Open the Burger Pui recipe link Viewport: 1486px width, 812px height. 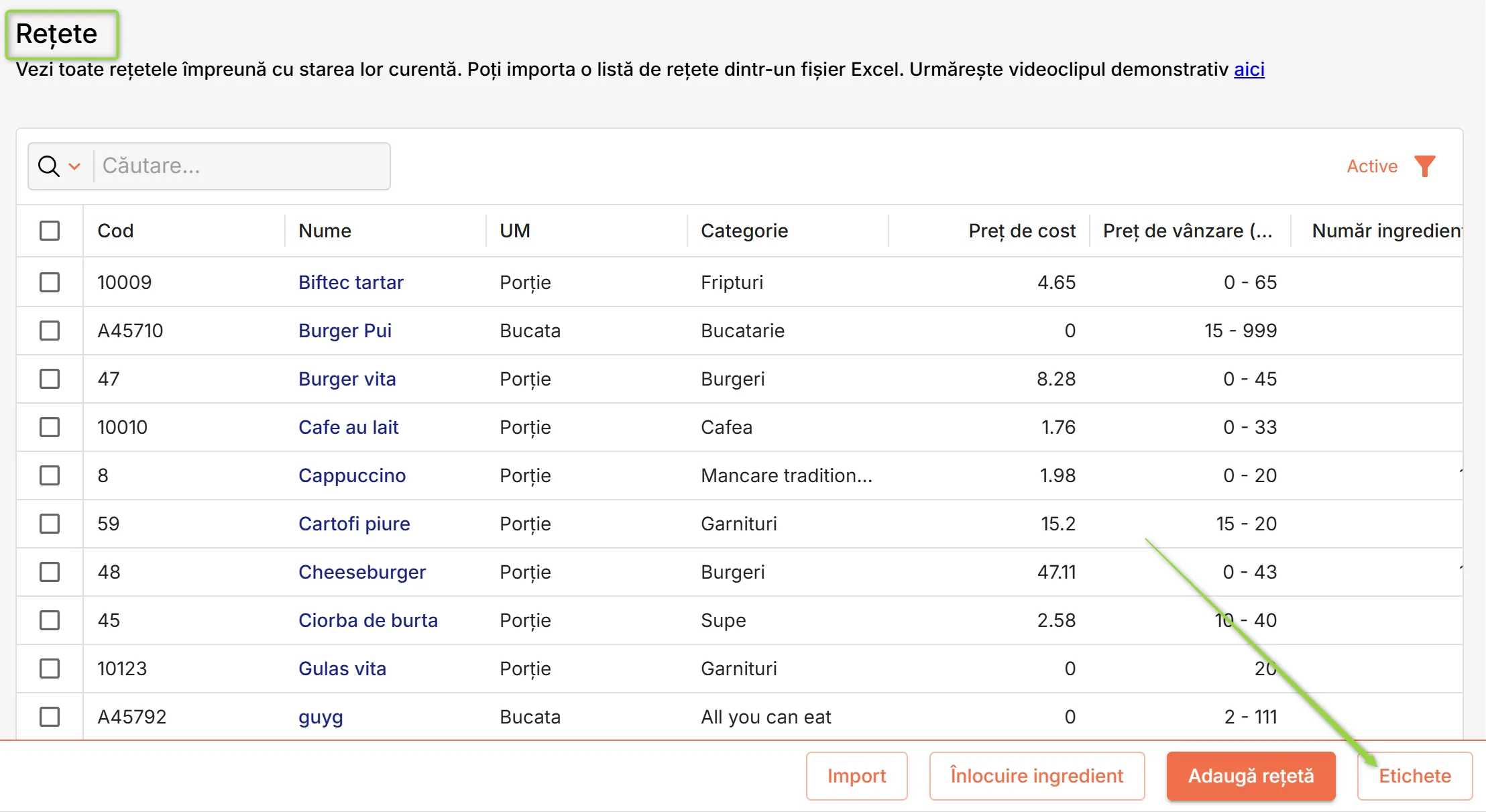(x=345, y=331)
